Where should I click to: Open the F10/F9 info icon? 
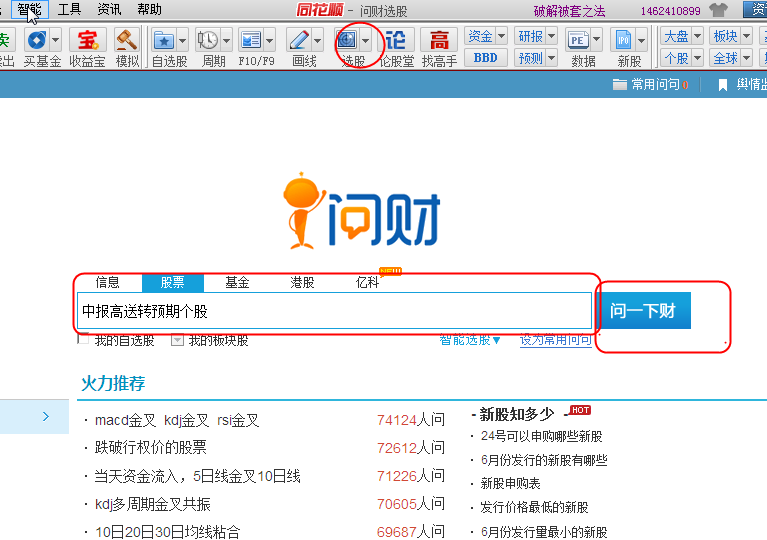[x=251, y=40]
